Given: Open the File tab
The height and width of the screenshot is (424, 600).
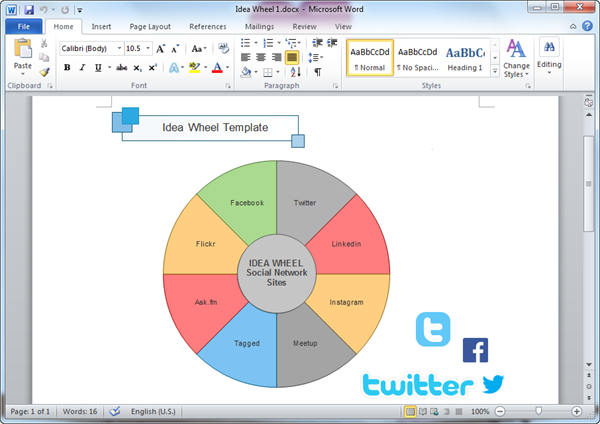Looking at the screenshot, I should (24, 26).
